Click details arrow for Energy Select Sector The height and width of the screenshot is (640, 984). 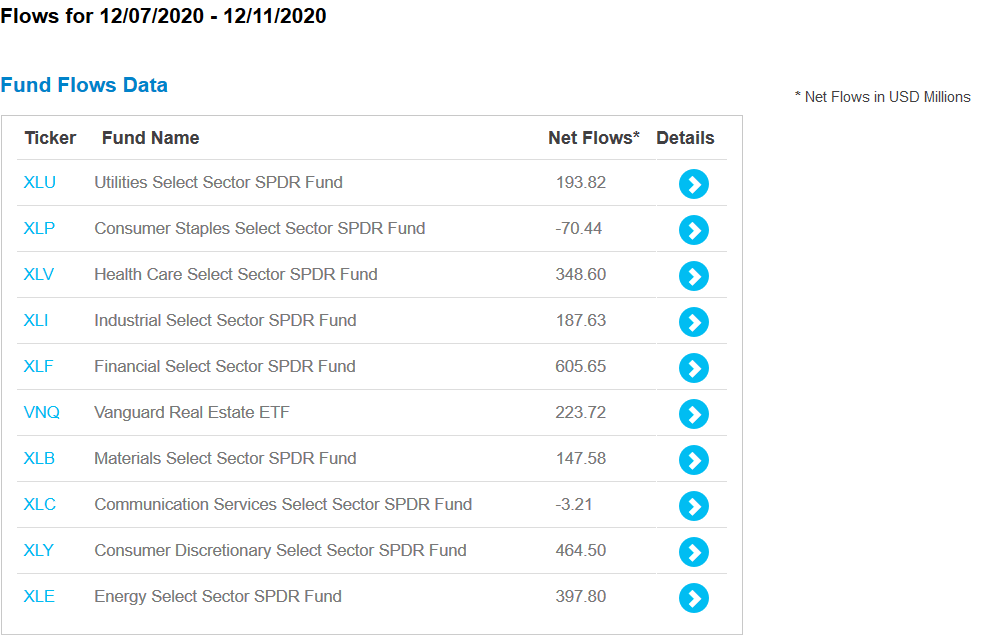click(693, 598)
